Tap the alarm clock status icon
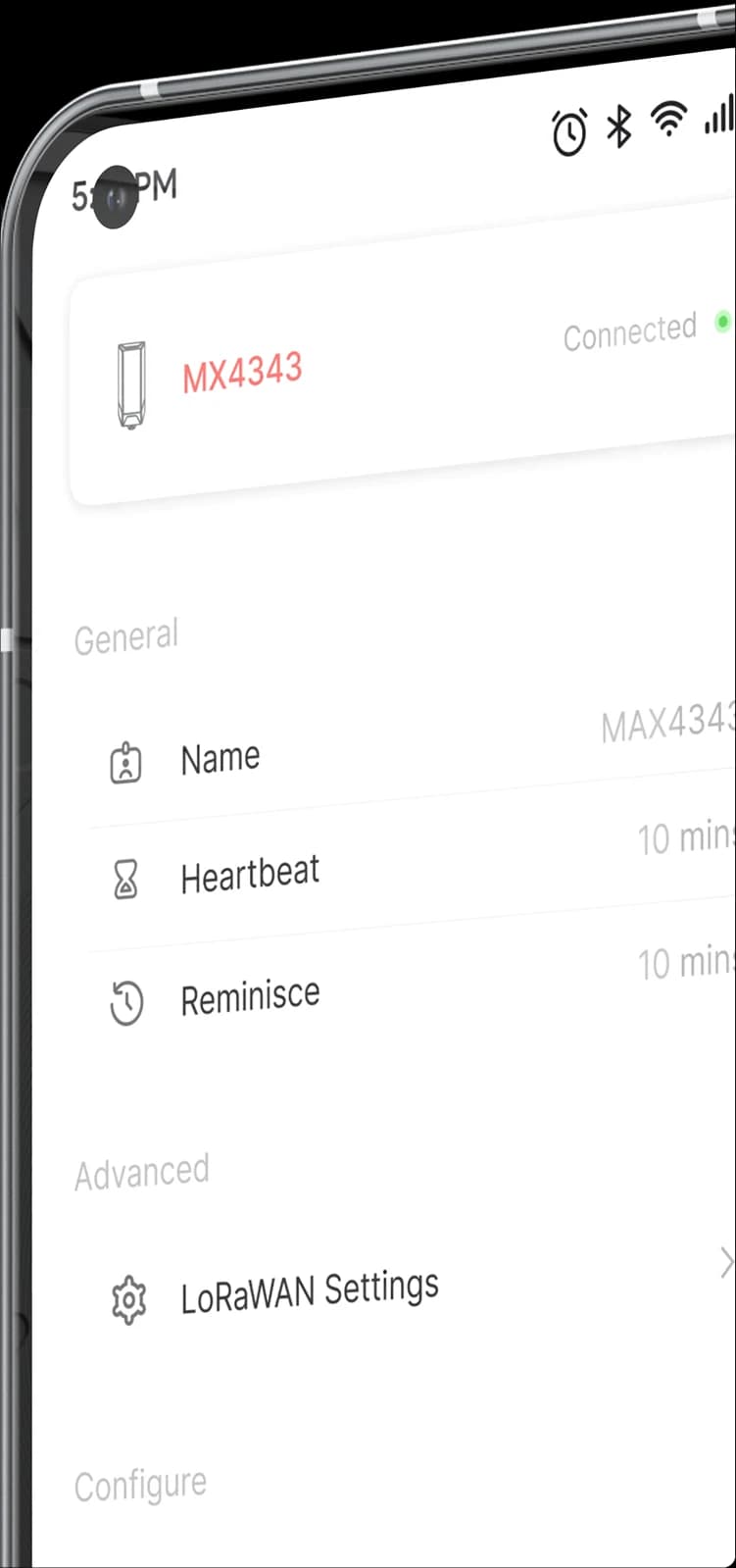This screenshot has width=736, height=1568. pos(569,132)
